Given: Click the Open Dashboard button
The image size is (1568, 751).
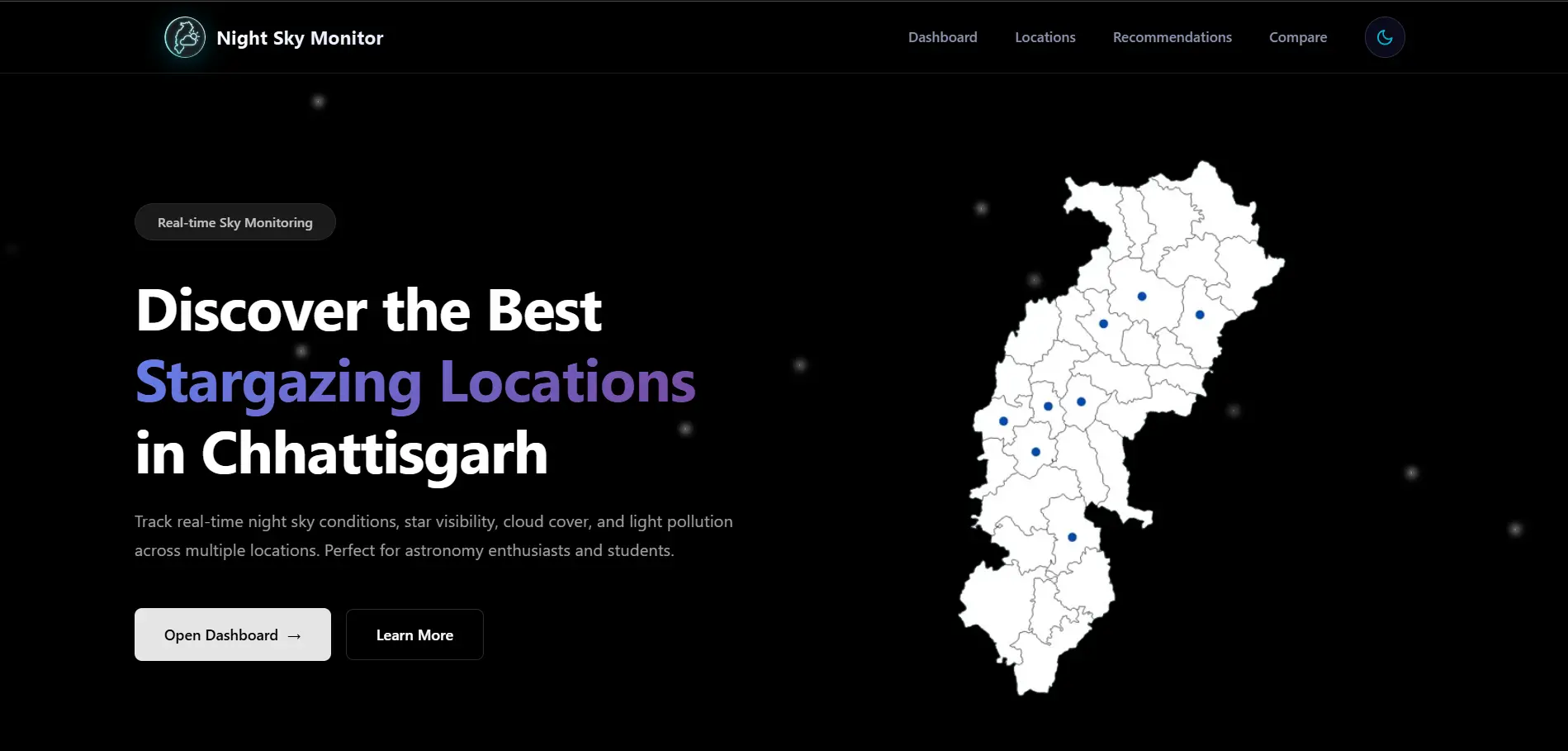Looking at the screenshot, I should tap(233, 635).
